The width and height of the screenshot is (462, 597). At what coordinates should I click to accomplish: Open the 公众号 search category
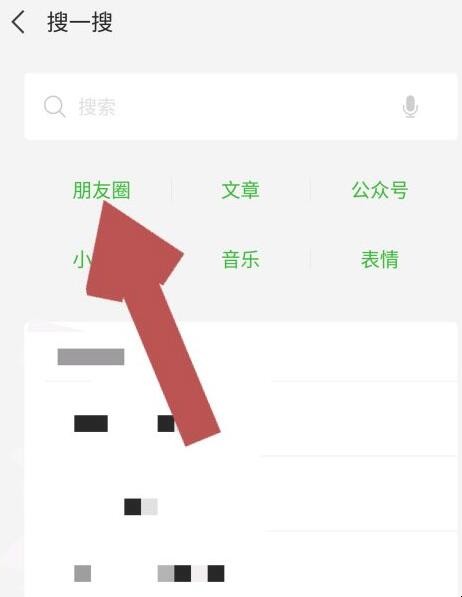point(380,190)
